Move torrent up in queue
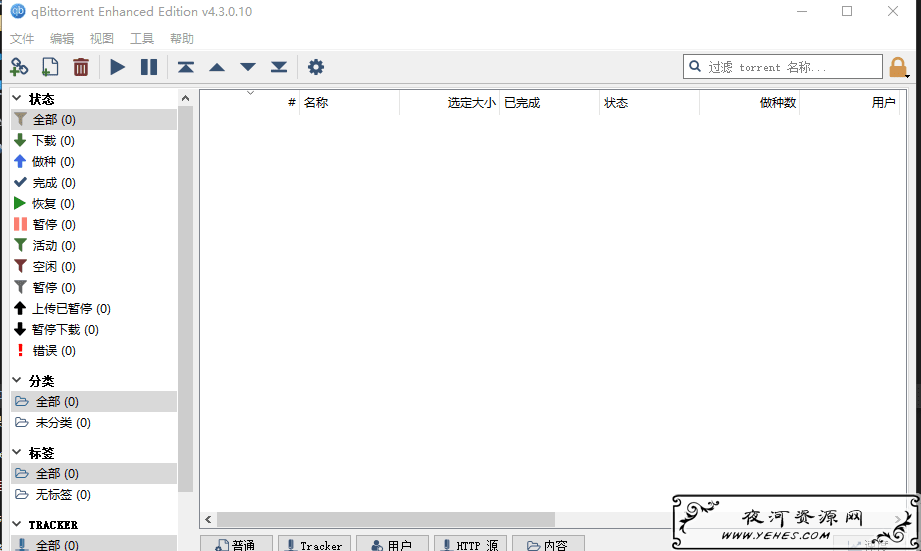This screenshot has width=921, height=551. pos(217,67)
